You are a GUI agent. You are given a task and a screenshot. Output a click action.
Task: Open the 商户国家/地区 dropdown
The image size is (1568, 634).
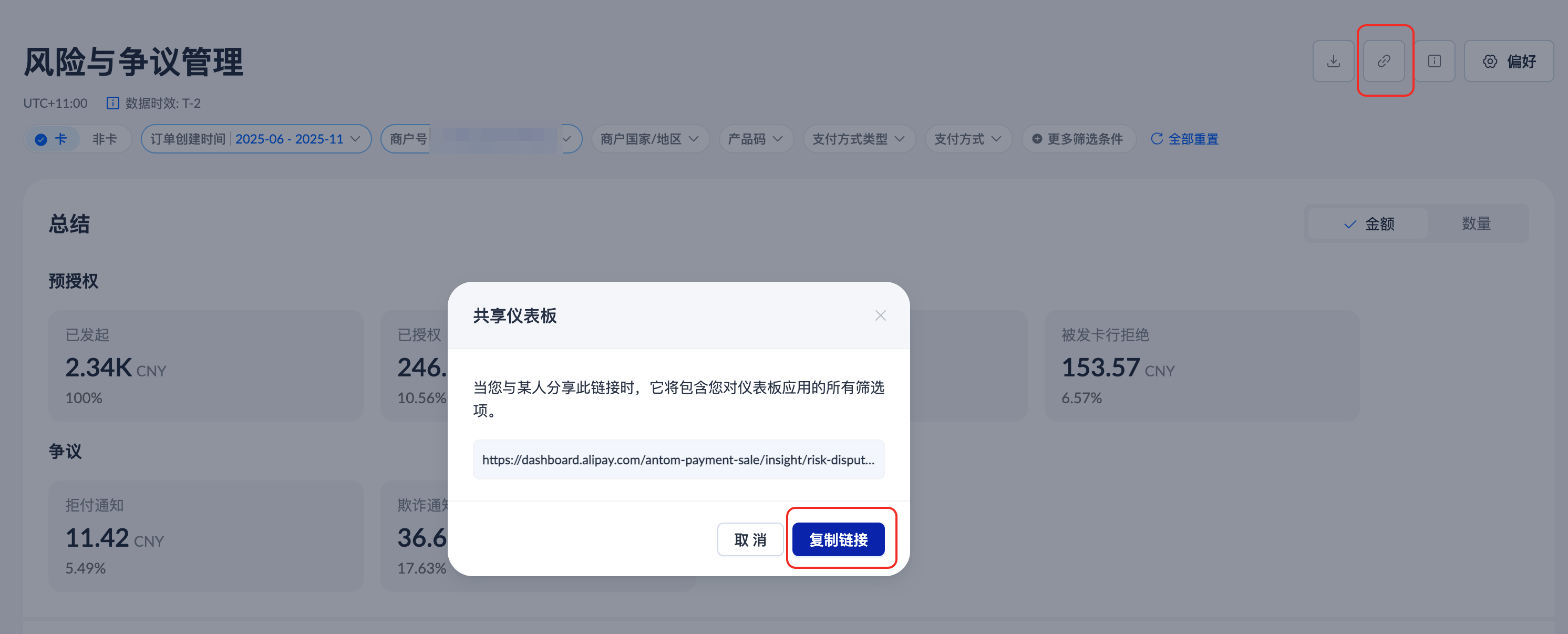pyautogui.click(x=649, y=139)
